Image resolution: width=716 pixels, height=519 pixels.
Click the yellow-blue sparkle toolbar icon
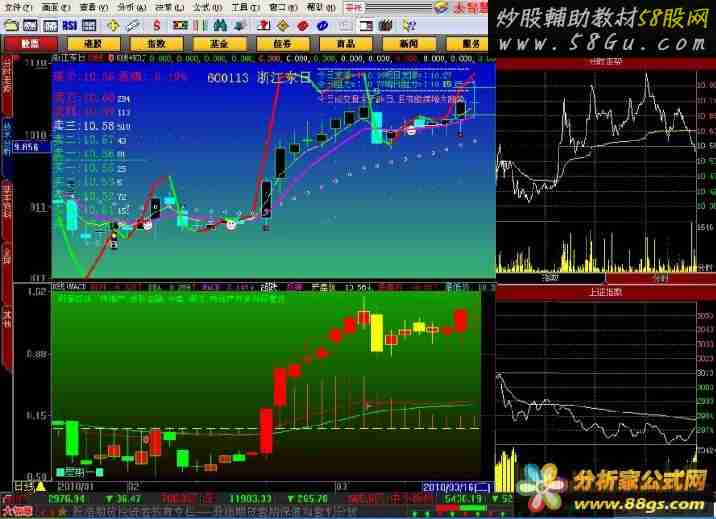[x=408, y=26]
